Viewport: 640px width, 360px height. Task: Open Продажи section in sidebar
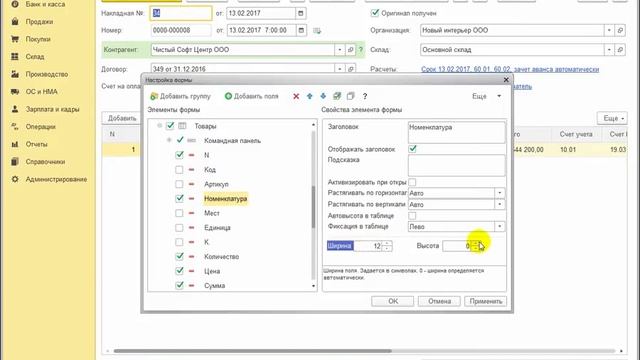point(39,22)
